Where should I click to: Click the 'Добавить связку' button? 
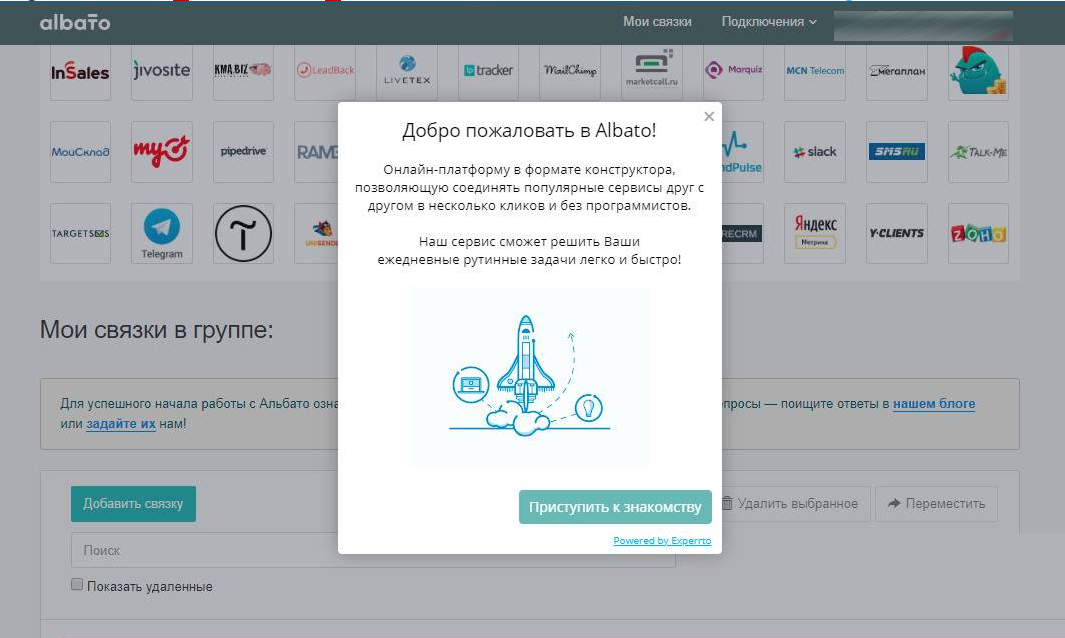coord(133,504)
